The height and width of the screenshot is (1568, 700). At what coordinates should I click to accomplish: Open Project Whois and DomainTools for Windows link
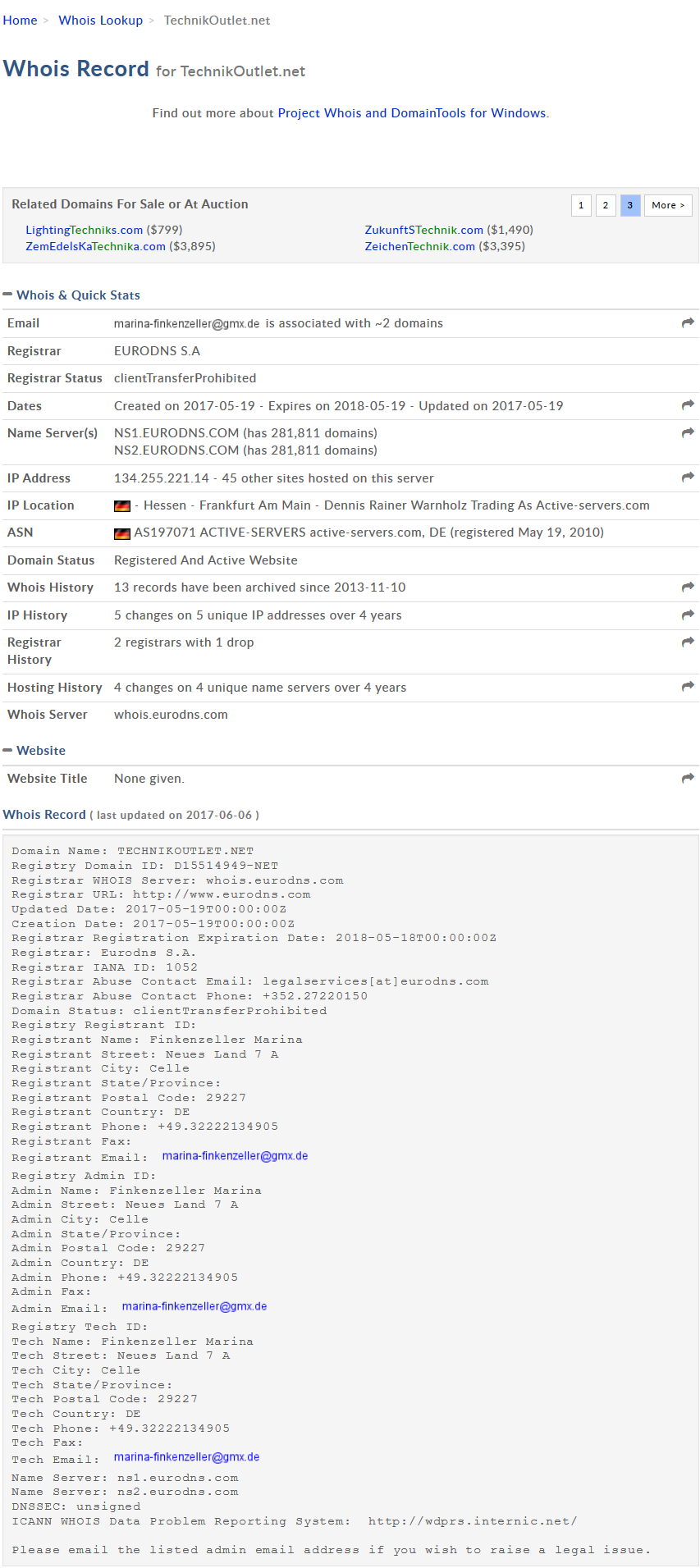click(412, 113)
